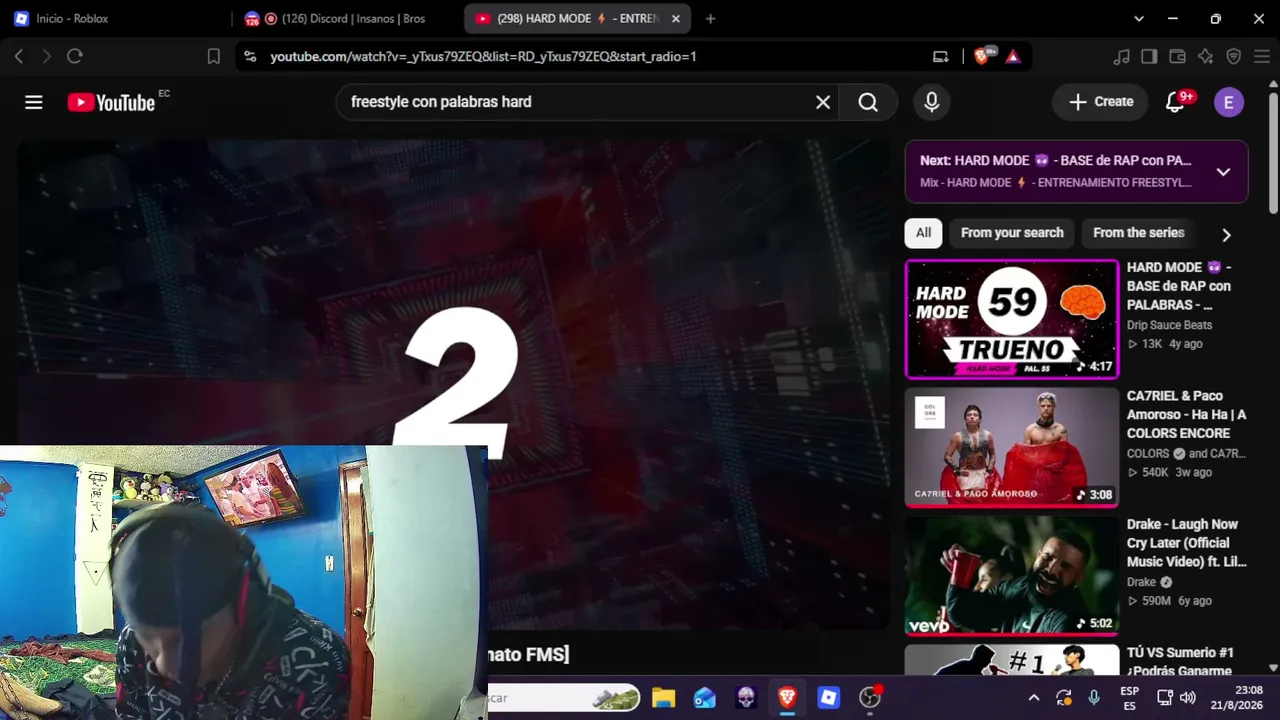Open the Brave VPN shield icon

(1233, 57)
